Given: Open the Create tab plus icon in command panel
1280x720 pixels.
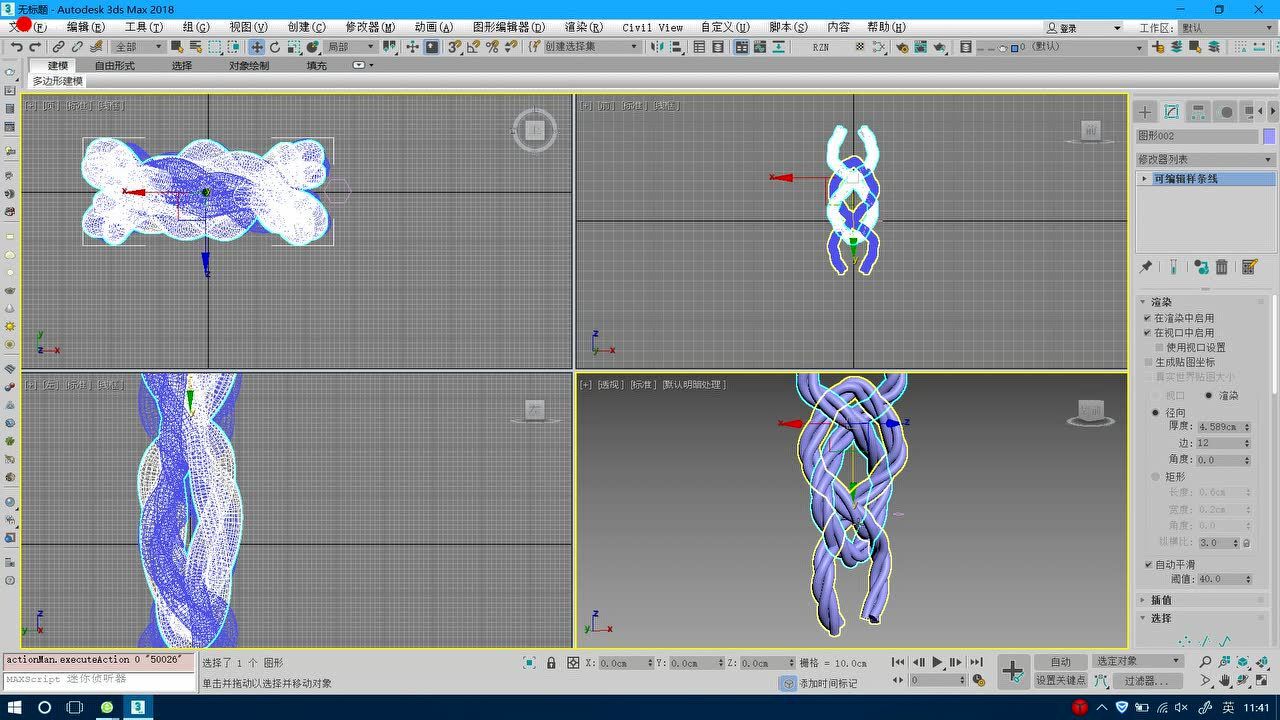Looking at the screenshot, I should point(1146,112).
